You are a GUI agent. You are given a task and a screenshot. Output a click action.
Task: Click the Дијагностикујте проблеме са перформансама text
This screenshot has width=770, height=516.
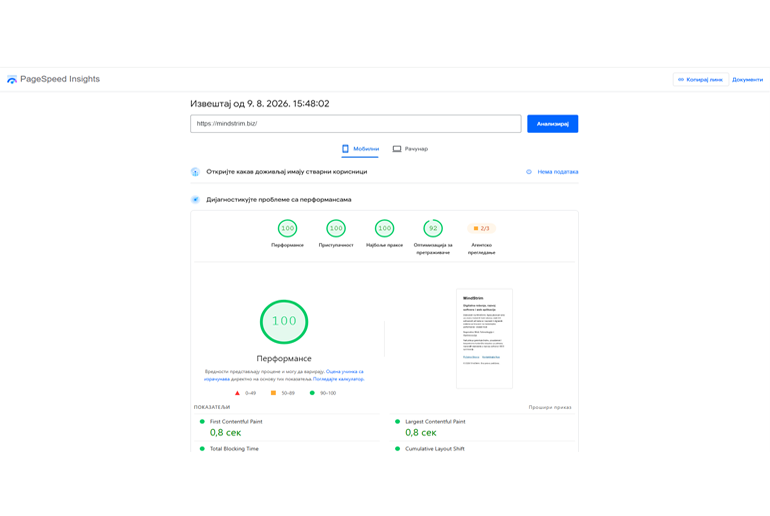(x=279, y=199)
